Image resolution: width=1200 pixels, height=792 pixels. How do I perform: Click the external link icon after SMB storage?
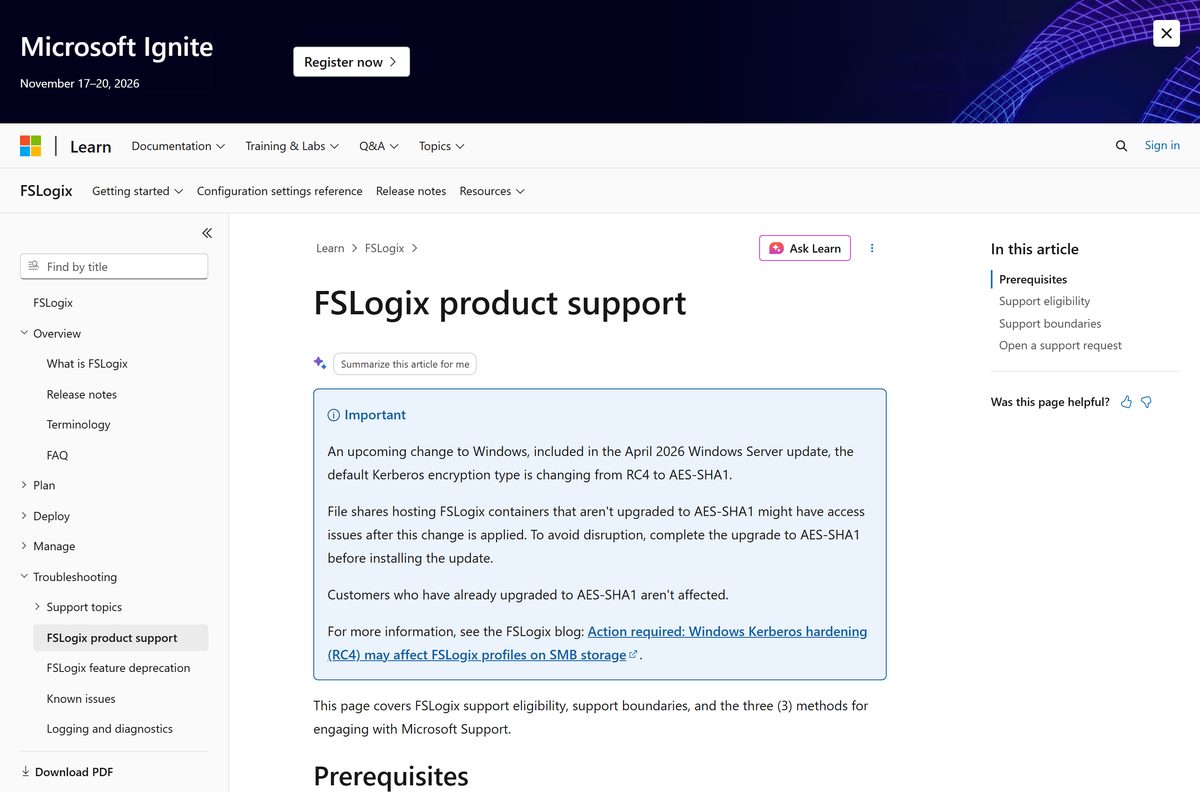[x=633, y=655]
